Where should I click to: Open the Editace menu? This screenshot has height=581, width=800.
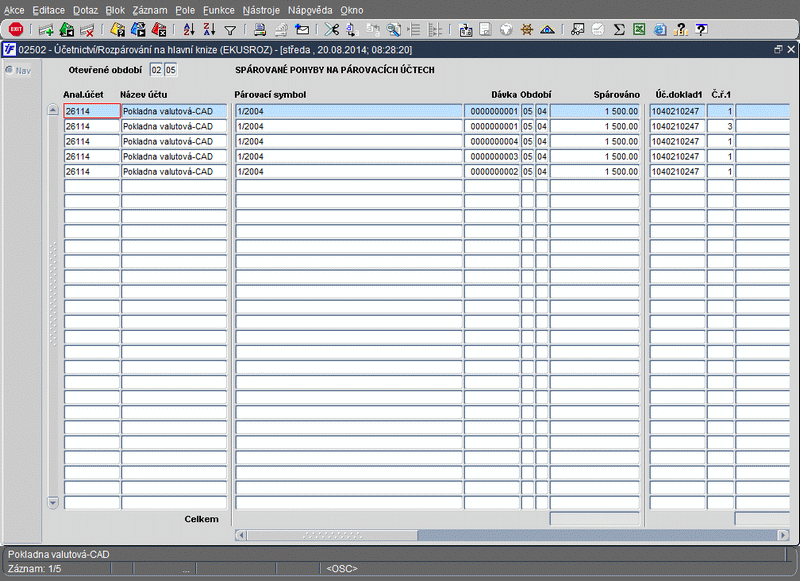pyautogui.click(x=48, y=10)
